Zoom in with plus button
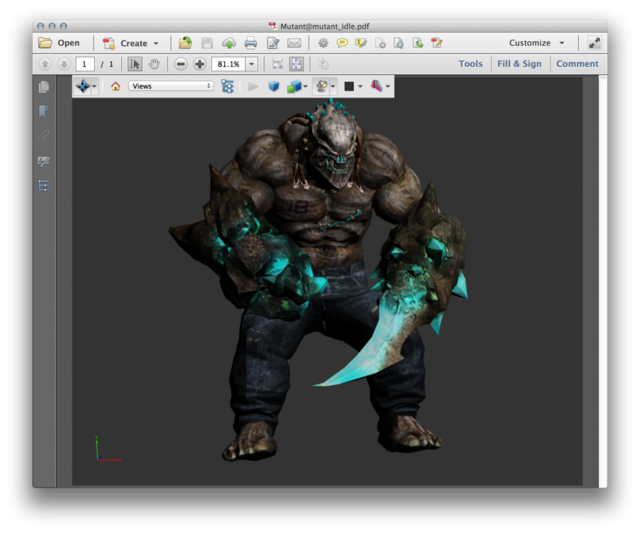The width and height of the screenshot is (640, 533). (200, 64)
